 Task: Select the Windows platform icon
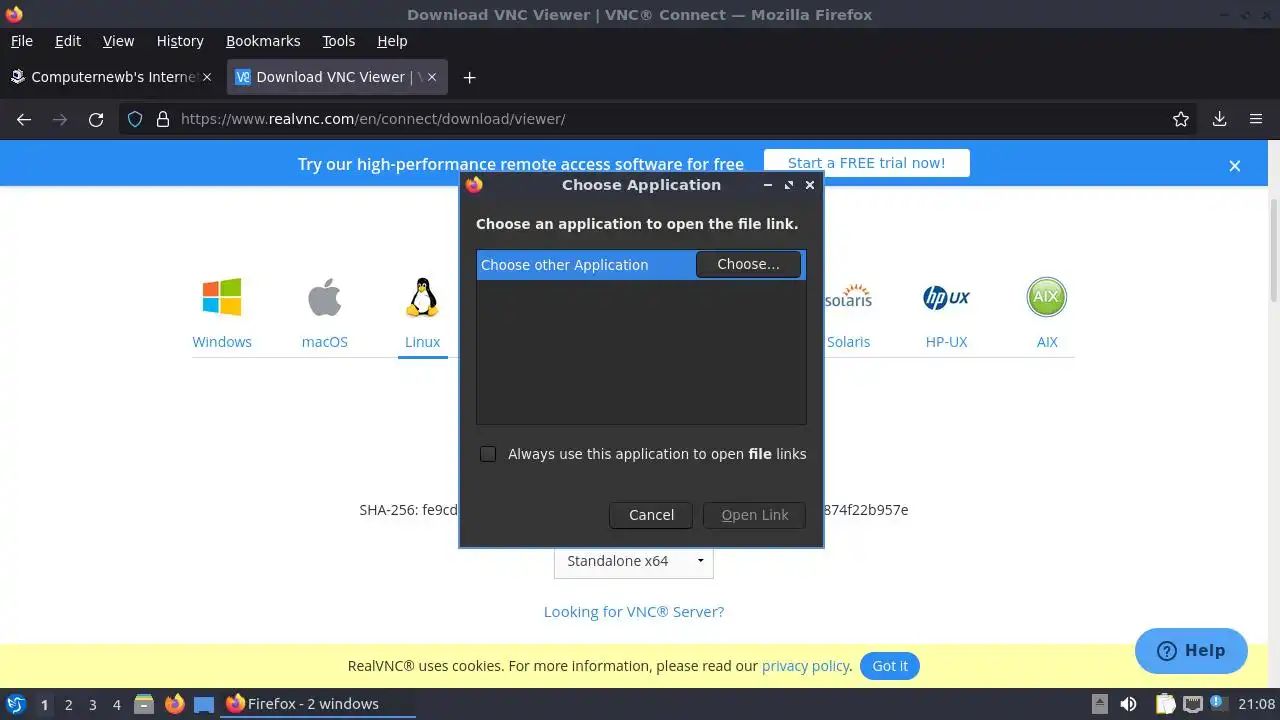222,297
